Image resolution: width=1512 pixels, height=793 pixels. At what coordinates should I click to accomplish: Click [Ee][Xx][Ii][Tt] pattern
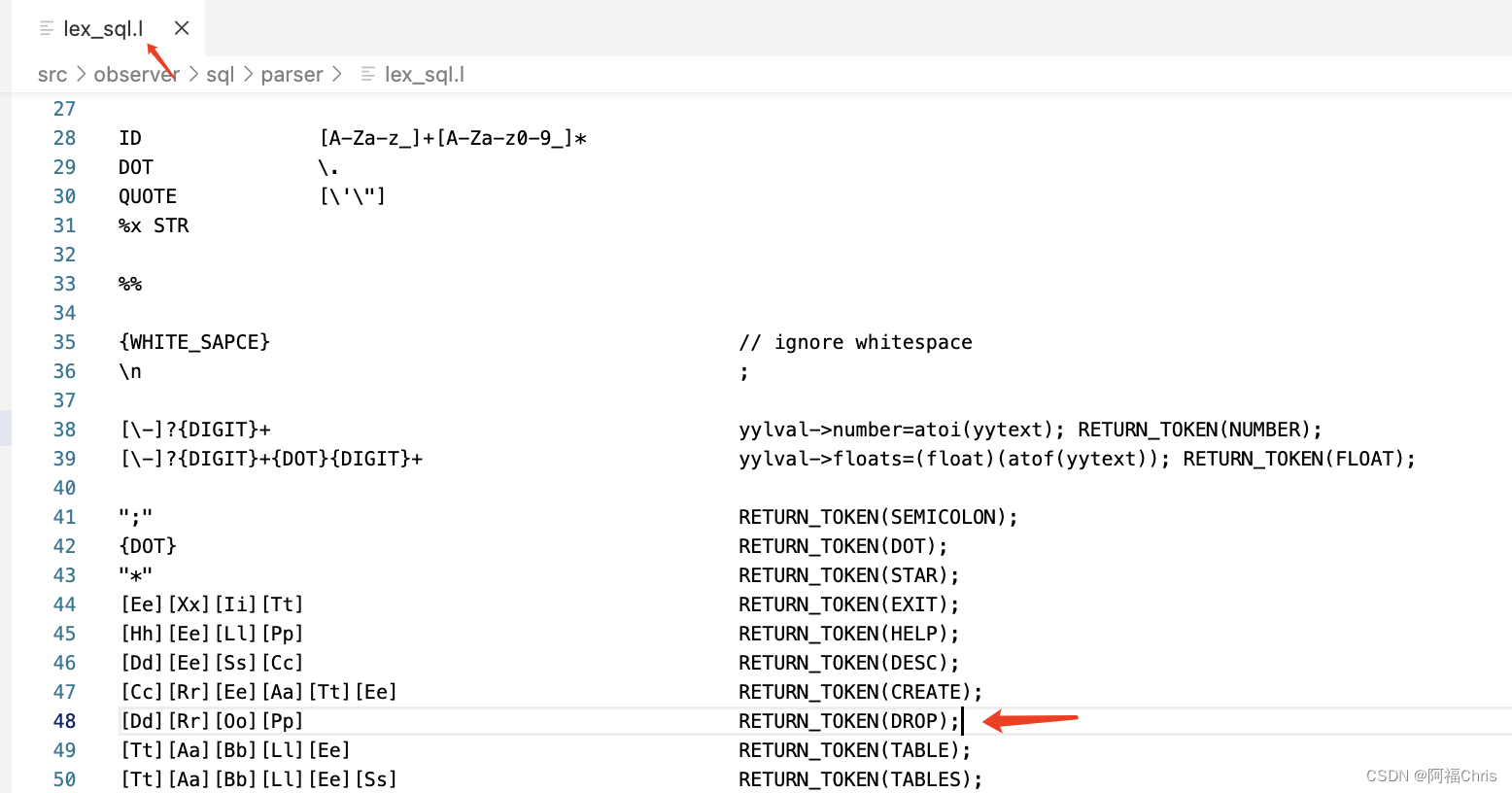[x=212, y=604]
